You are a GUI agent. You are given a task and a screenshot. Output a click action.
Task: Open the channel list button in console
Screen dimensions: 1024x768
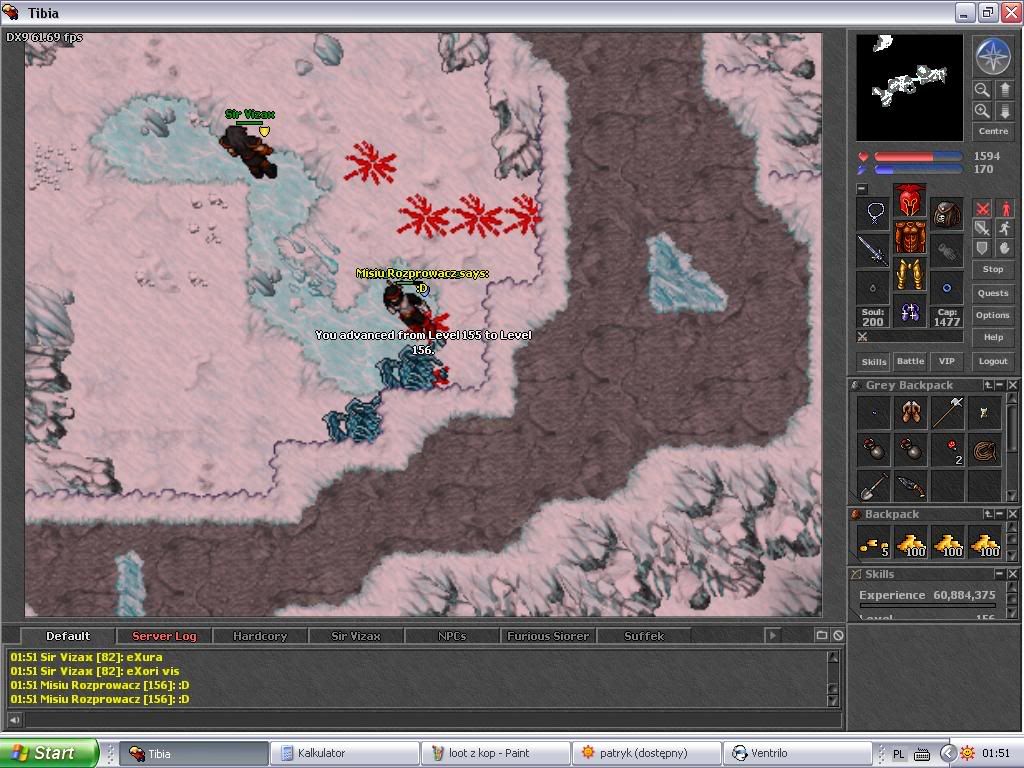point(822,635)
